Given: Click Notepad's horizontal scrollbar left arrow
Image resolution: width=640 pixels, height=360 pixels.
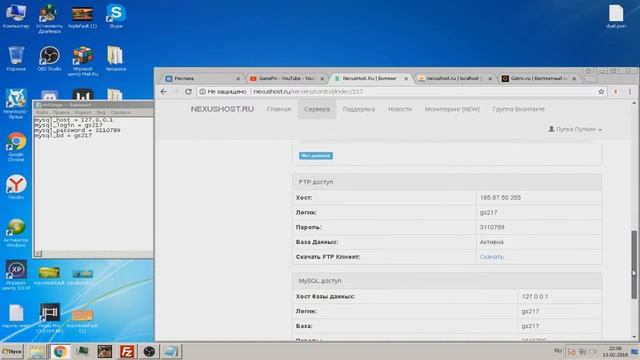Looking at the screenshot, I should coord(38,253).
